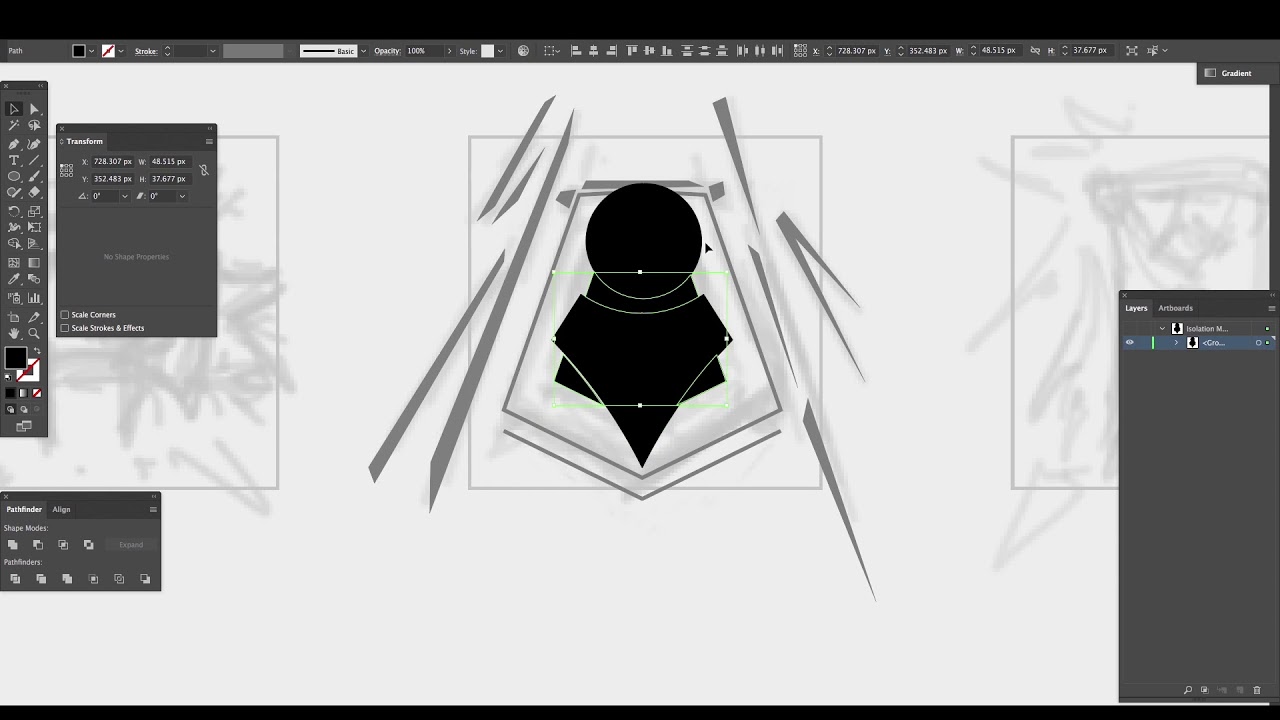Enable Scale Strokes & Effects checkbox
The width and height of the screenshot is (1280, 720).
point(65,328)
